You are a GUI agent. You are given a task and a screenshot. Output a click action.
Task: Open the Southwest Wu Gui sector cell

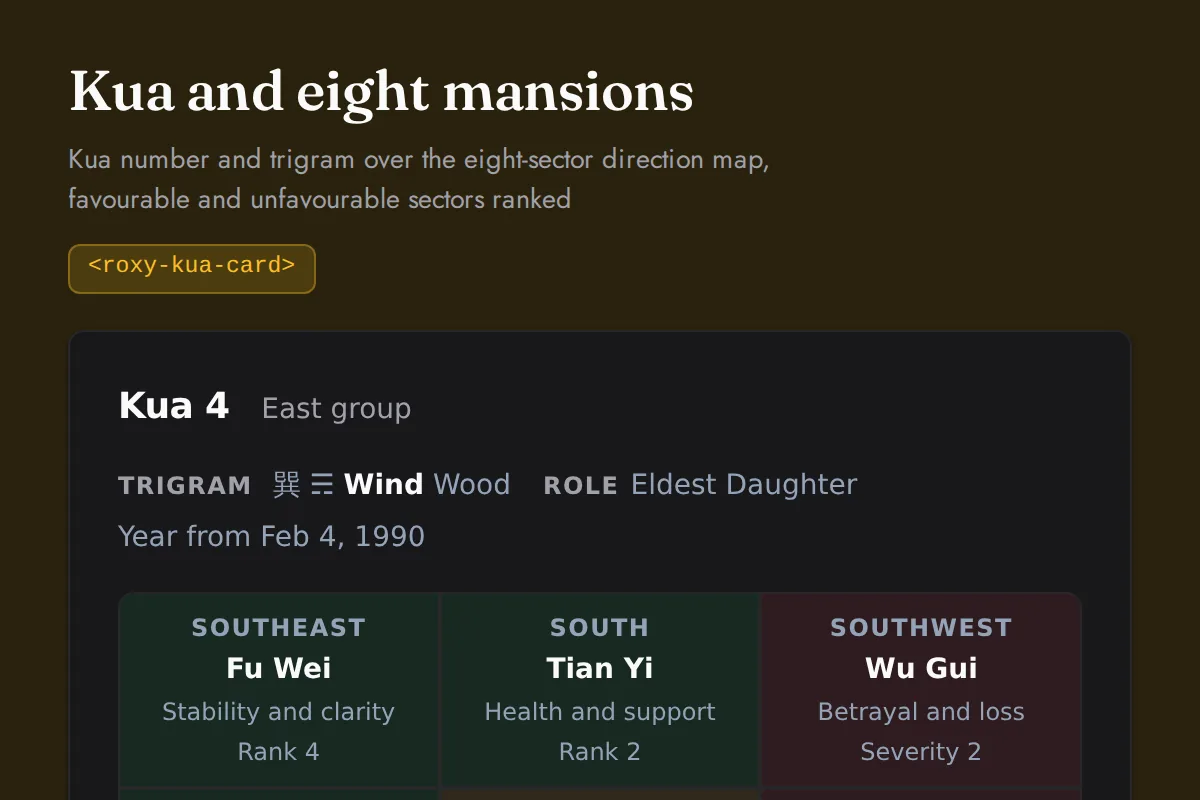point(921,690)
